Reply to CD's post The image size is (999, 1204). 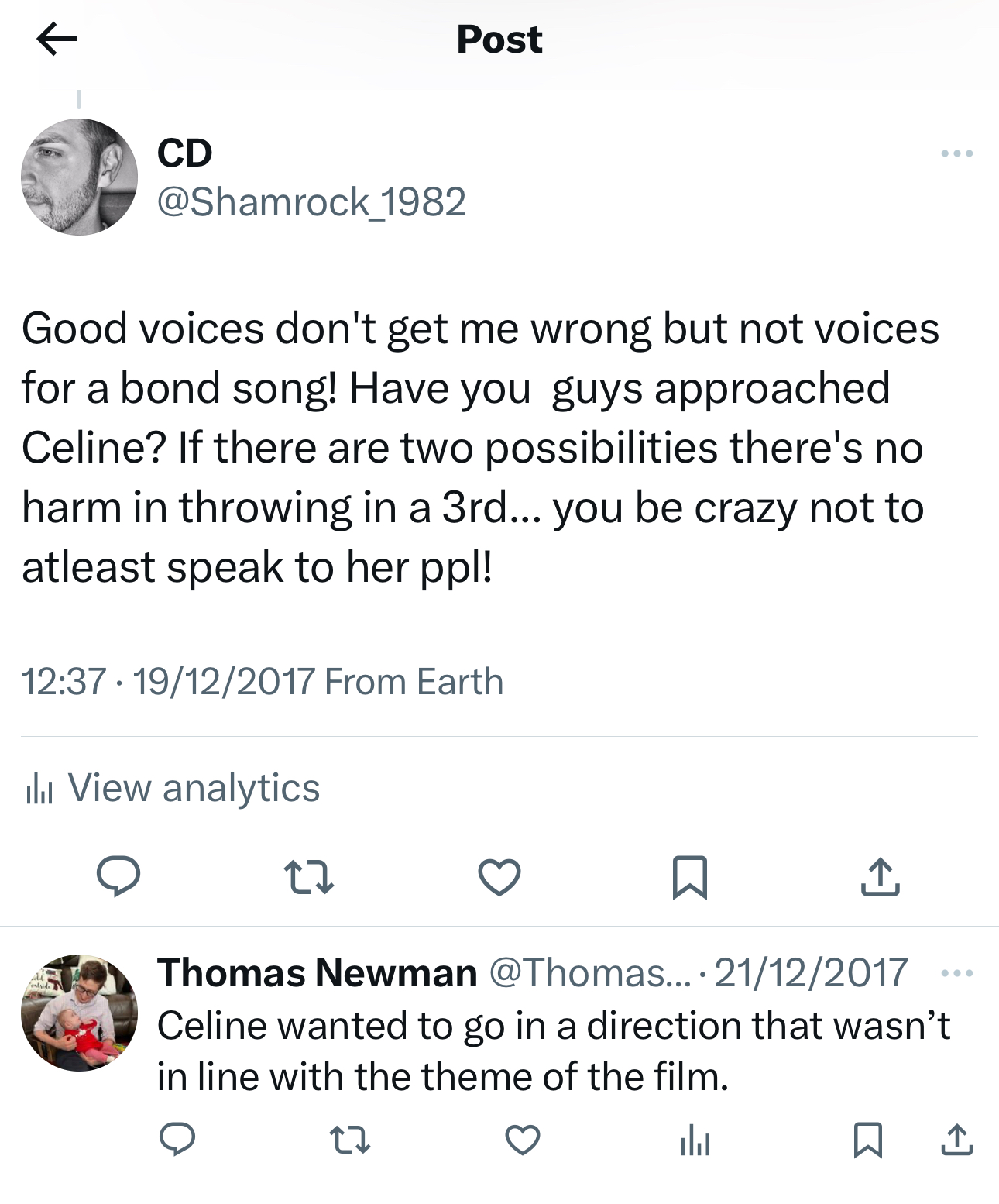118,876
